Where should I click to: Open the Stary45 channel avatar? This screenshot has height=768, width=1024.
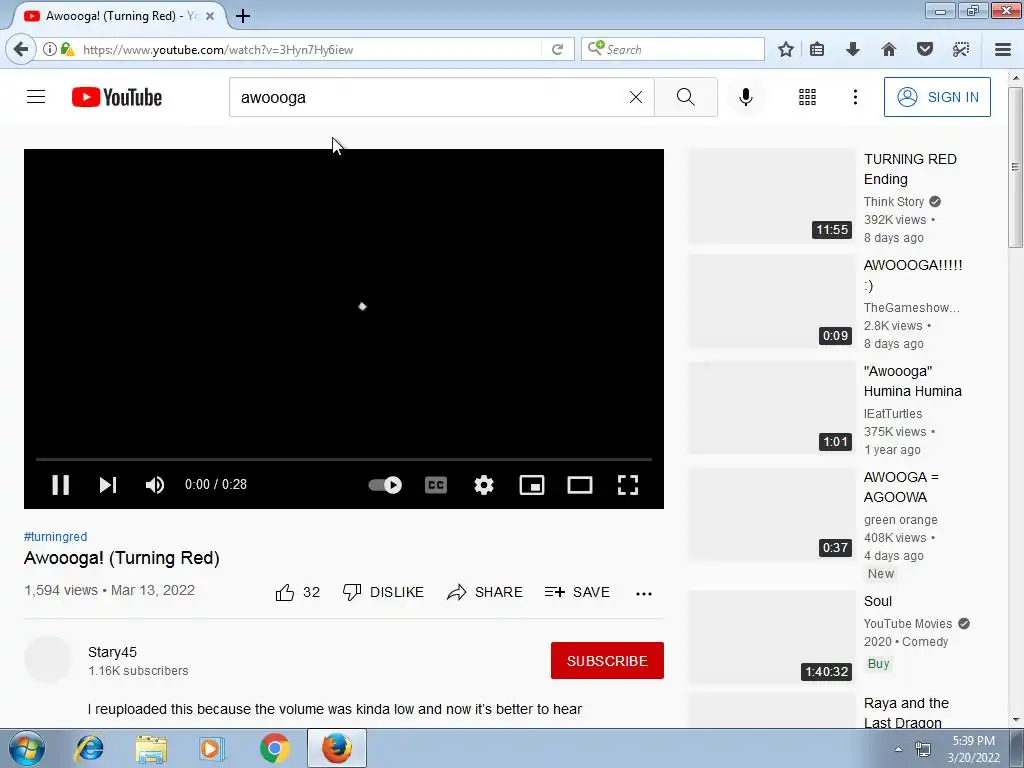(x=48, y=660)
